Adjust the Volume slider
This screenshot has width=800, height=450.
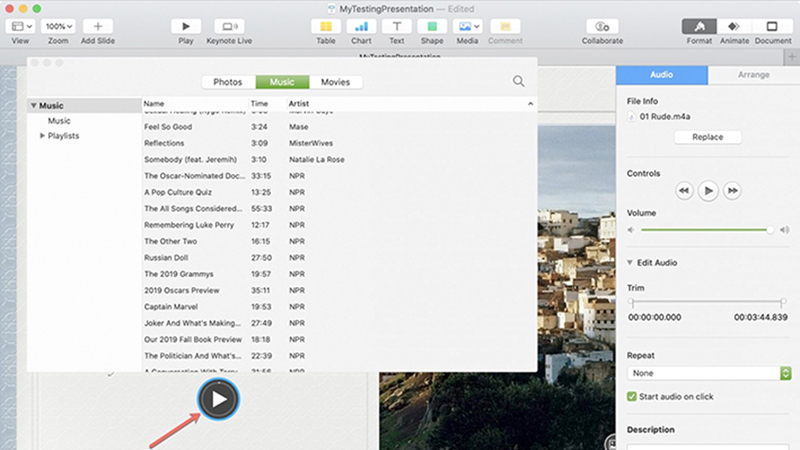coord(770,230)
